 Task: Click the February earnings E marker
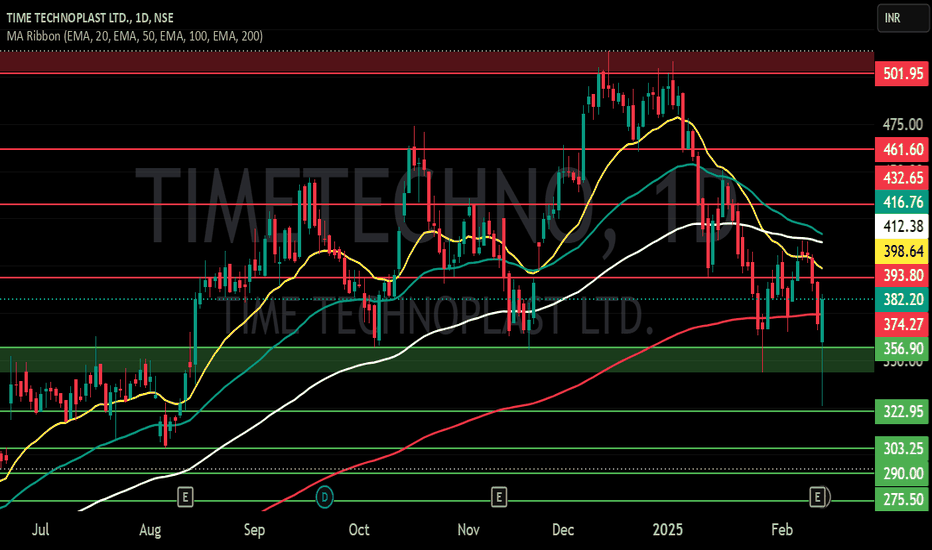pos(817,496)
